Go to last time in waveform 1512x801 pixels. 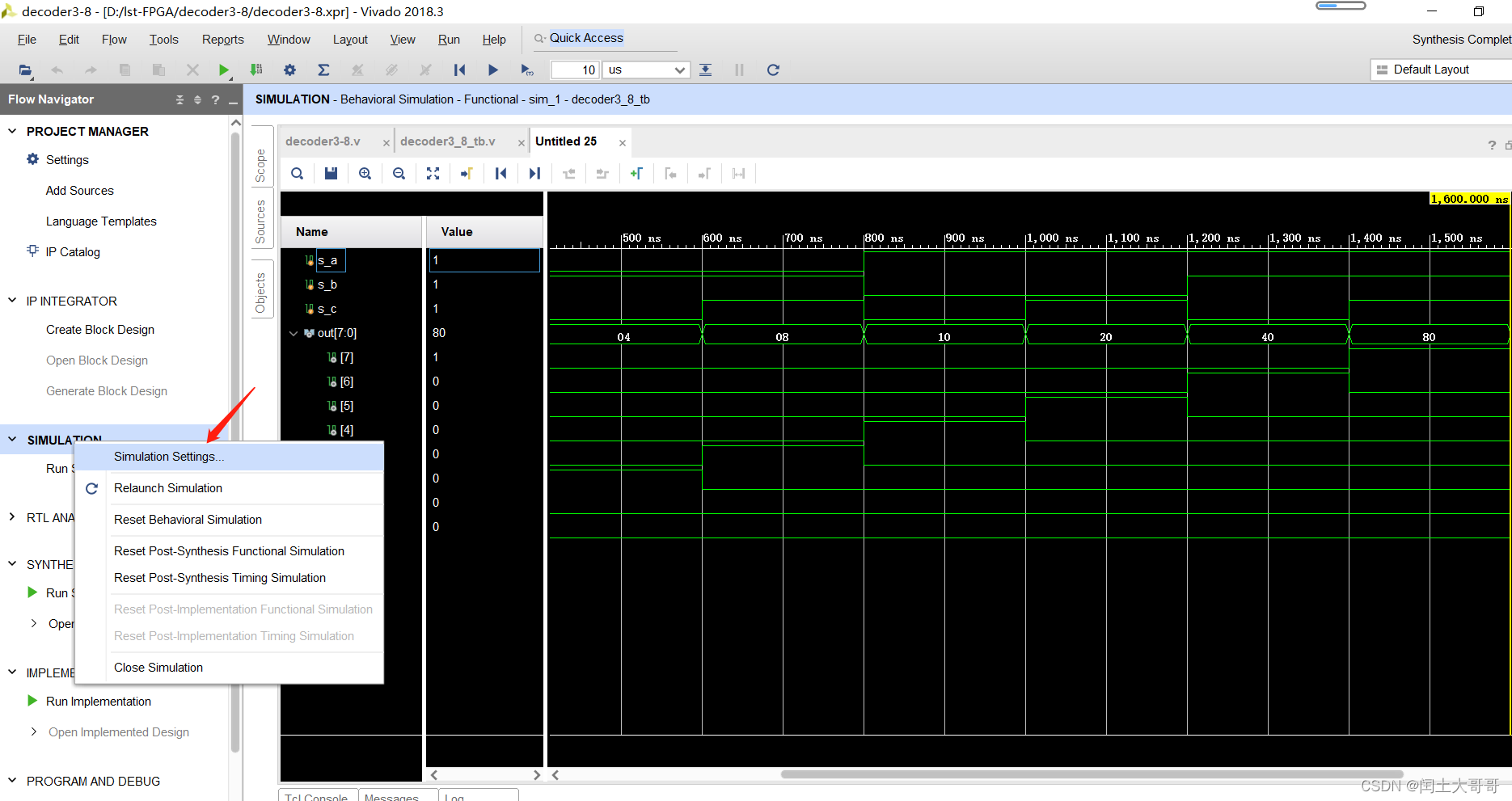(534, 174)
